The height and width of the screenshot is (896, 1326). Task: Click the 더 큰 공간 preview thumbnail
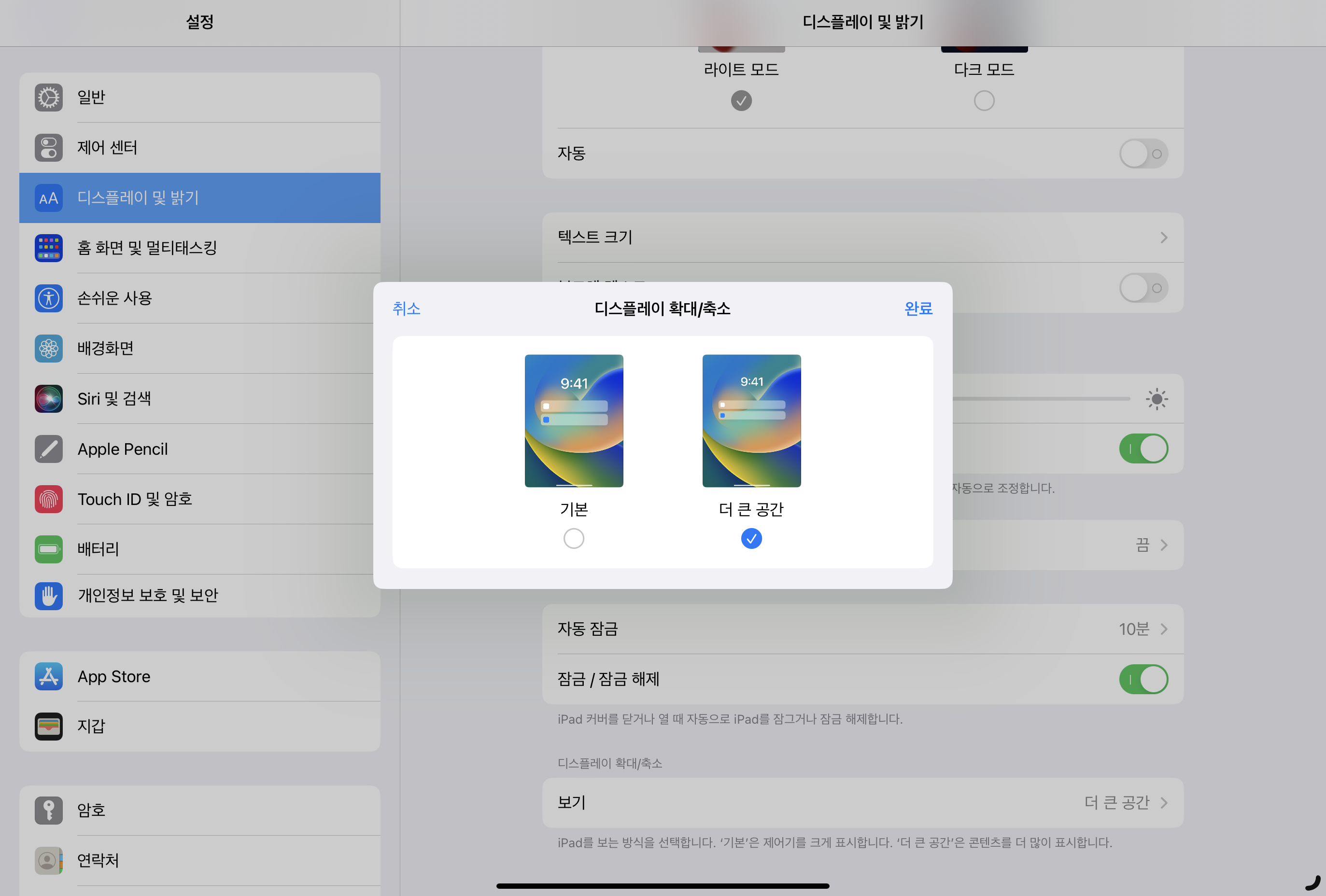[751, 421]
